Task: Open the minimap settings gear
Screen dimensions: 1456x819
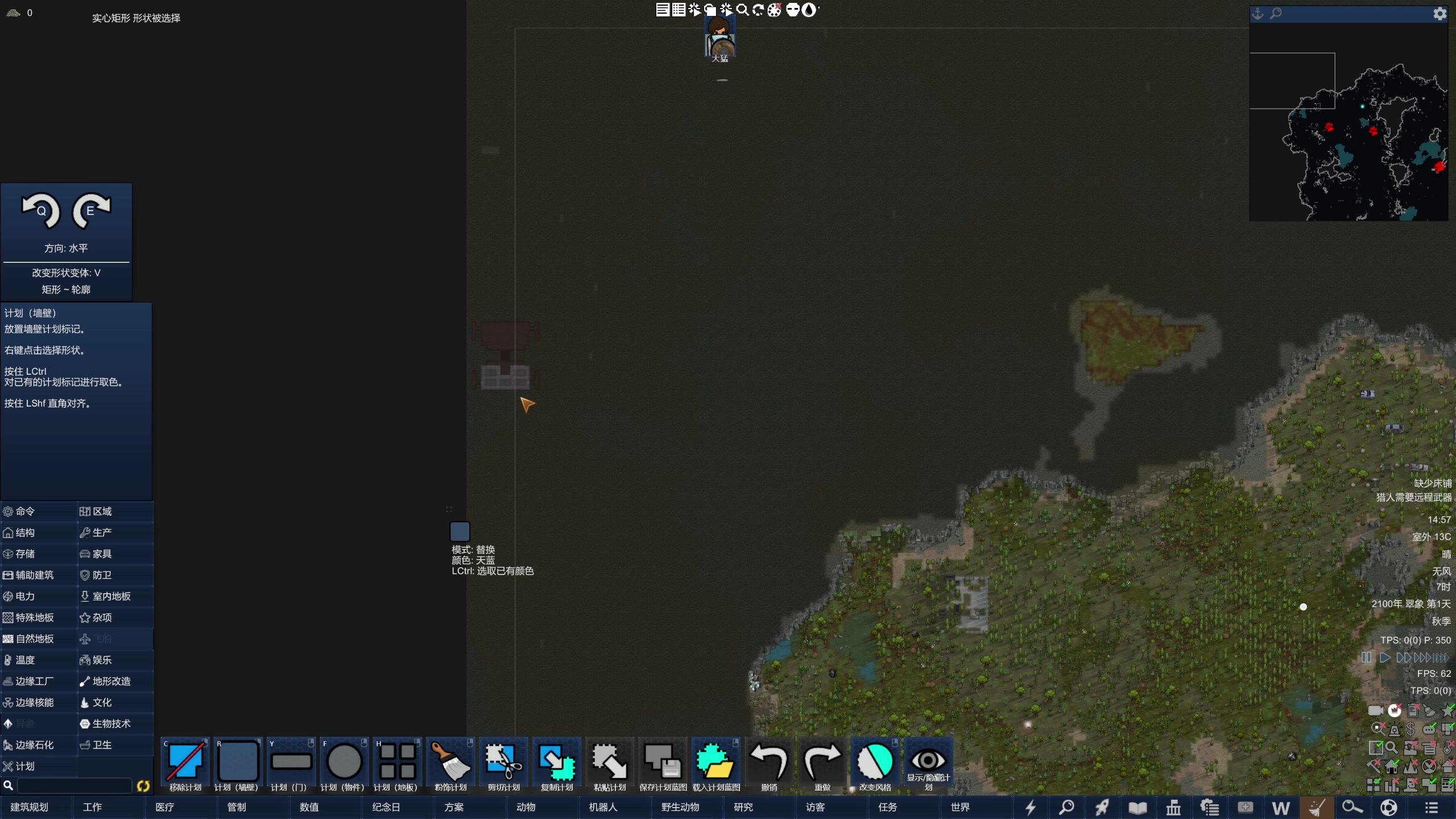Action: tap(1440, 14)
